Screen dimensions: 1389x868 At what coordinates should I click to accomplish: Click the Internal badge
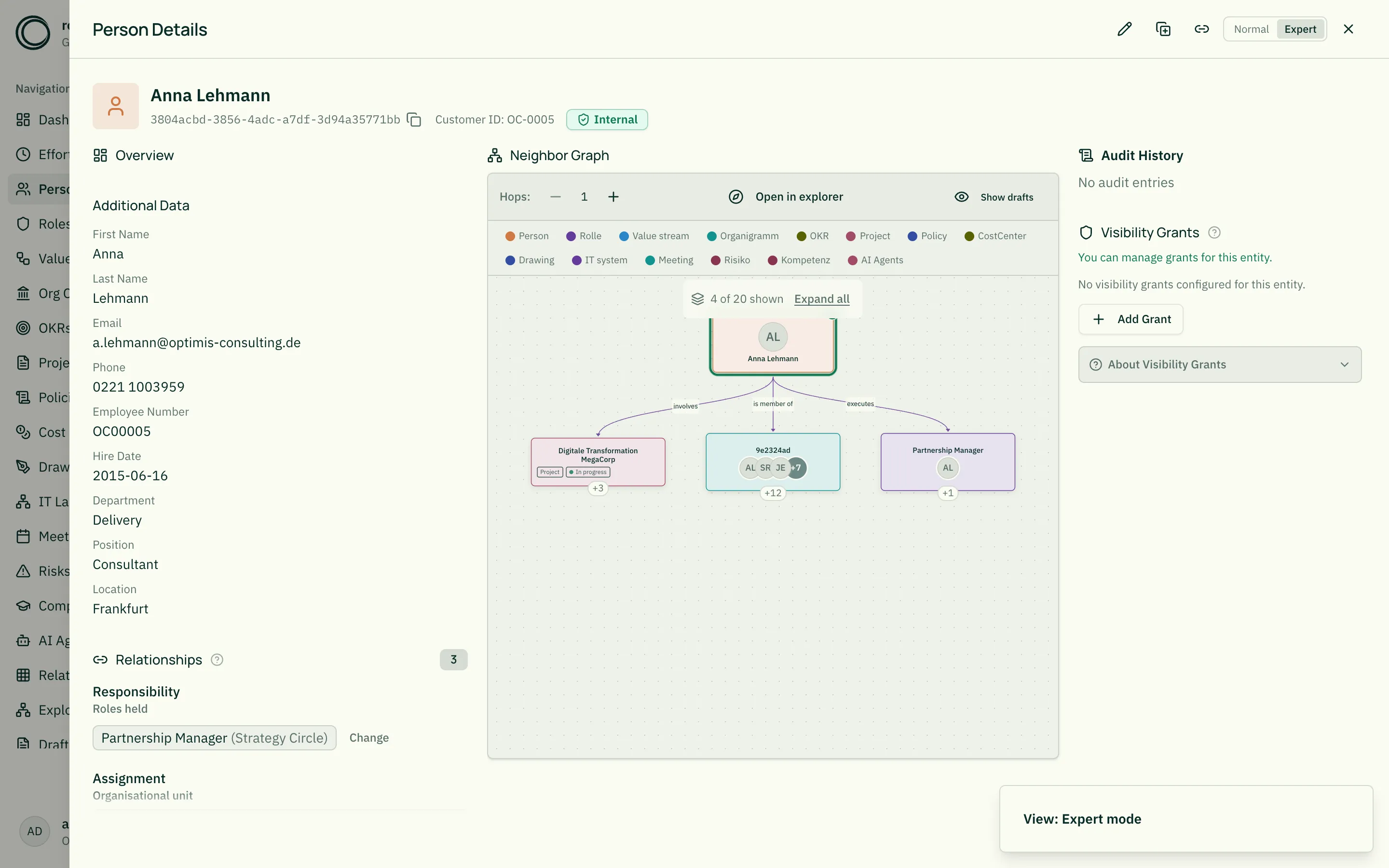(607, 120)
